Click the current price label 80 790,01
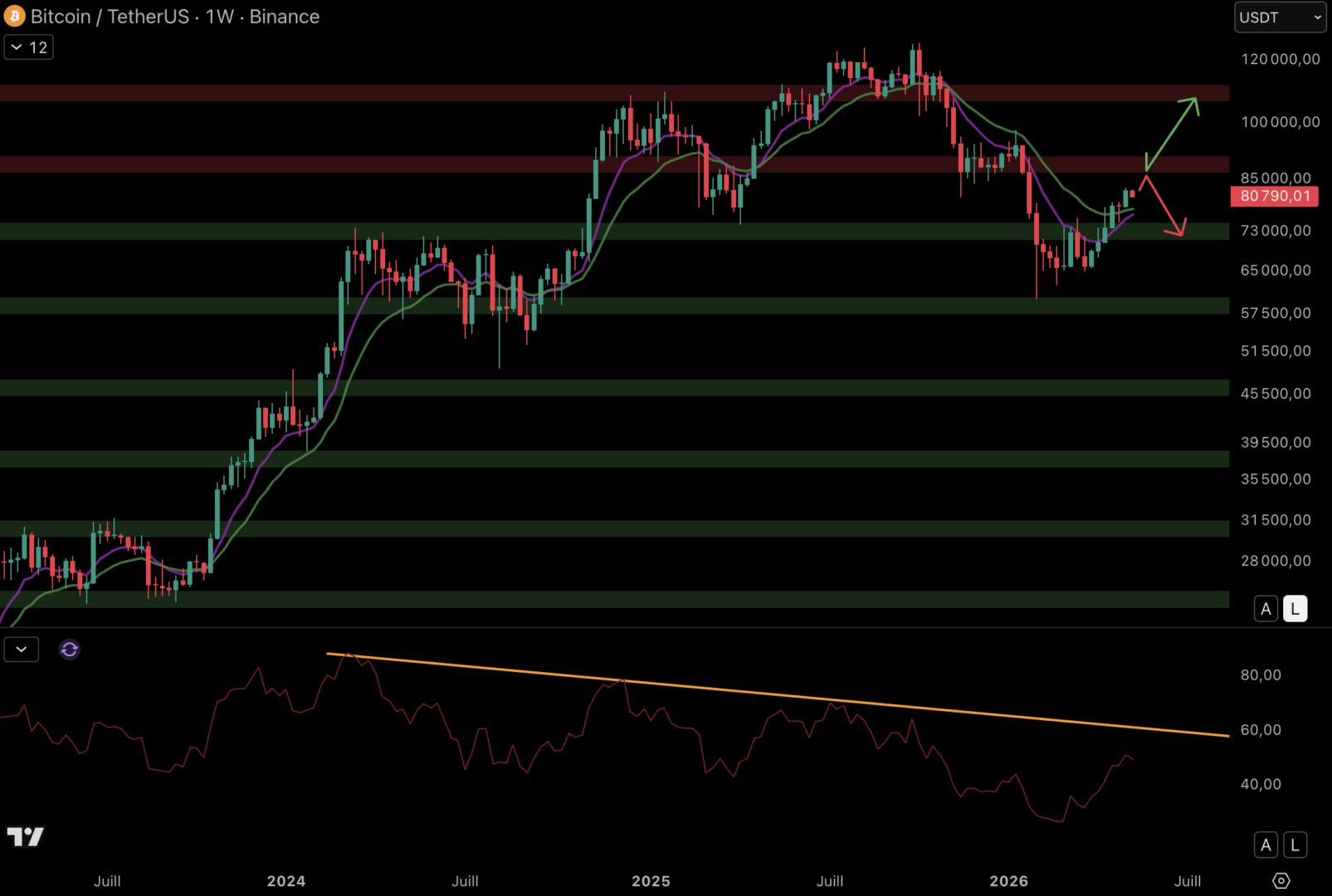 1274,197
